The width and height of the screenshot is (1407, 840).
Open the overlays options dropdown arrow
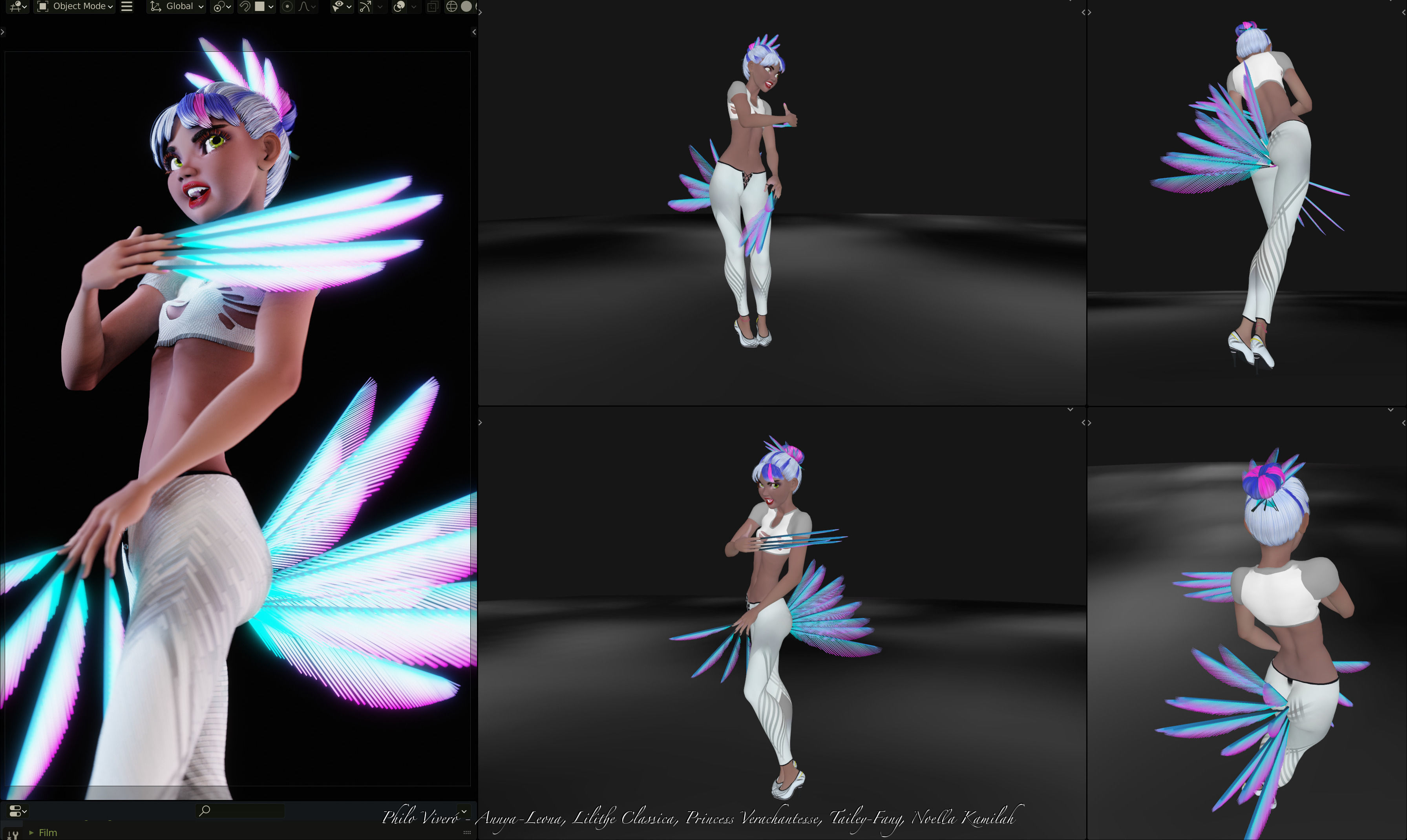[414, 6]
